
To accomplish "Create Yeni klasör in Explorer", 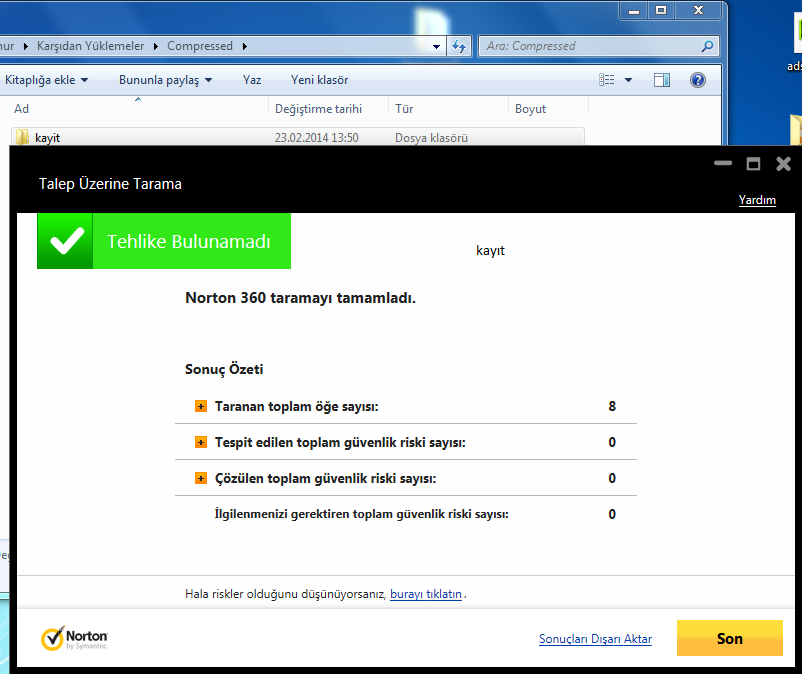I will point(319,80).
